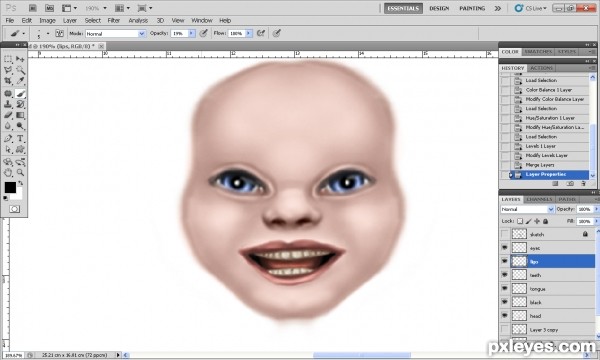Switch to the Painting workspace

tap(472, 8)
